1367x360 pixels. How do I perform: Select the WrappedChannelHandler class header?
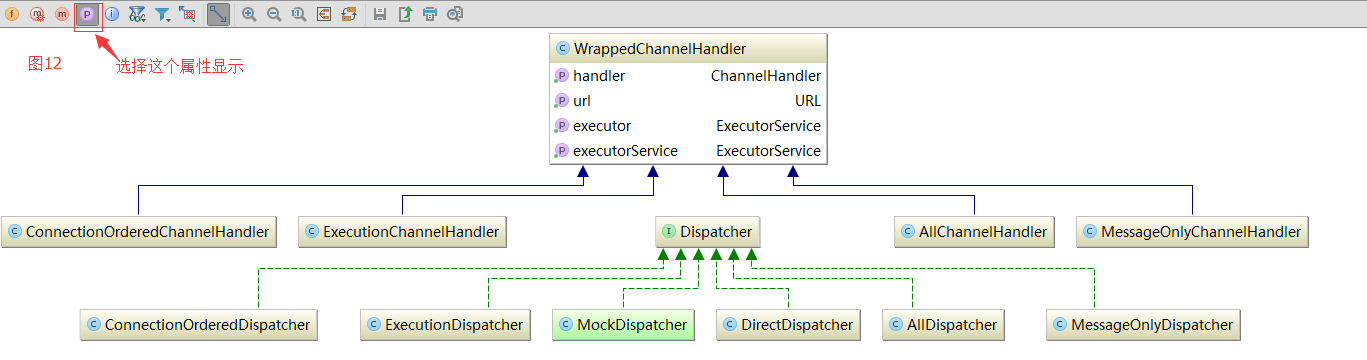(x=688, y=49)
